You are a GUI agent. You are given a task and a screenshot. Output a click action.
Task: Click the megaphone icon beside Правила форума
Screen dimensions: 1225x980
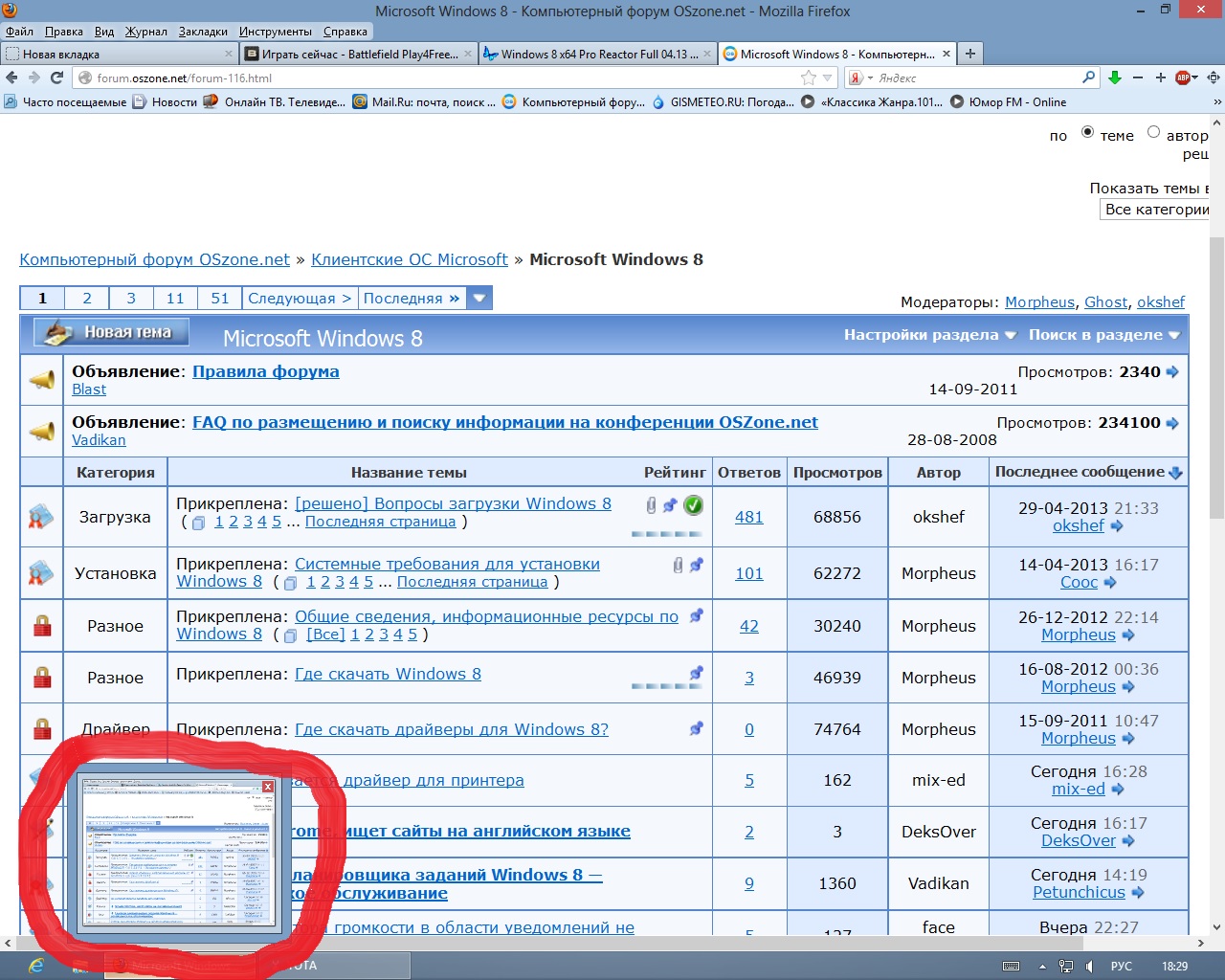[42, 380]
